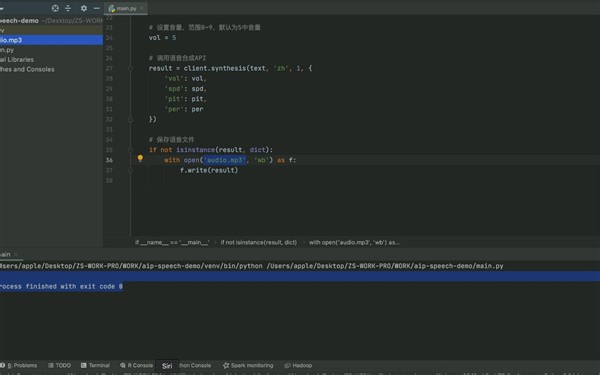The width and height of the screenshot is (600, 375).
Task: Click the 'spd': spd dictionary entry
Action: (186, 89)
